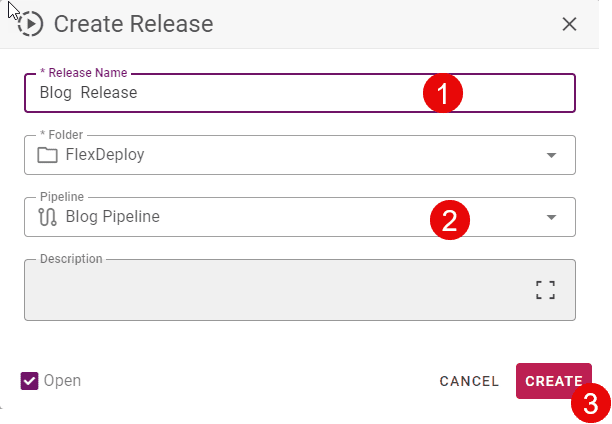Close the Create Release dialog

569,24
